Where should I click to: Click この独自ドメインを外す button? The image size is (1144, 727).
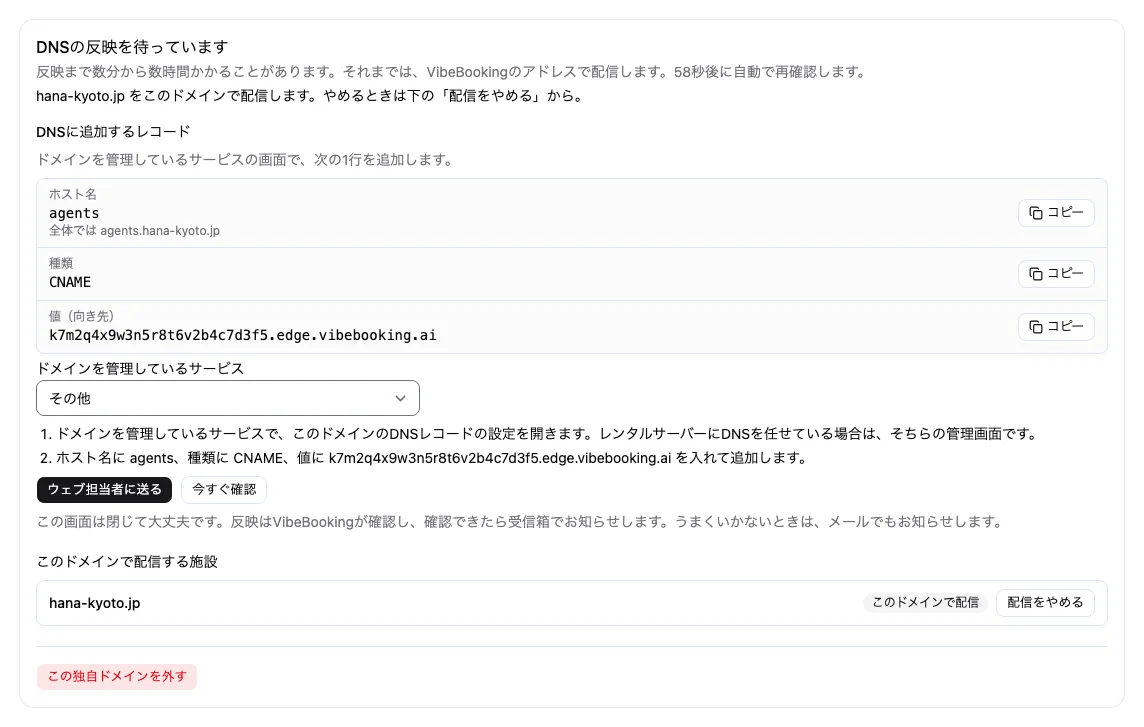[117, 676]
